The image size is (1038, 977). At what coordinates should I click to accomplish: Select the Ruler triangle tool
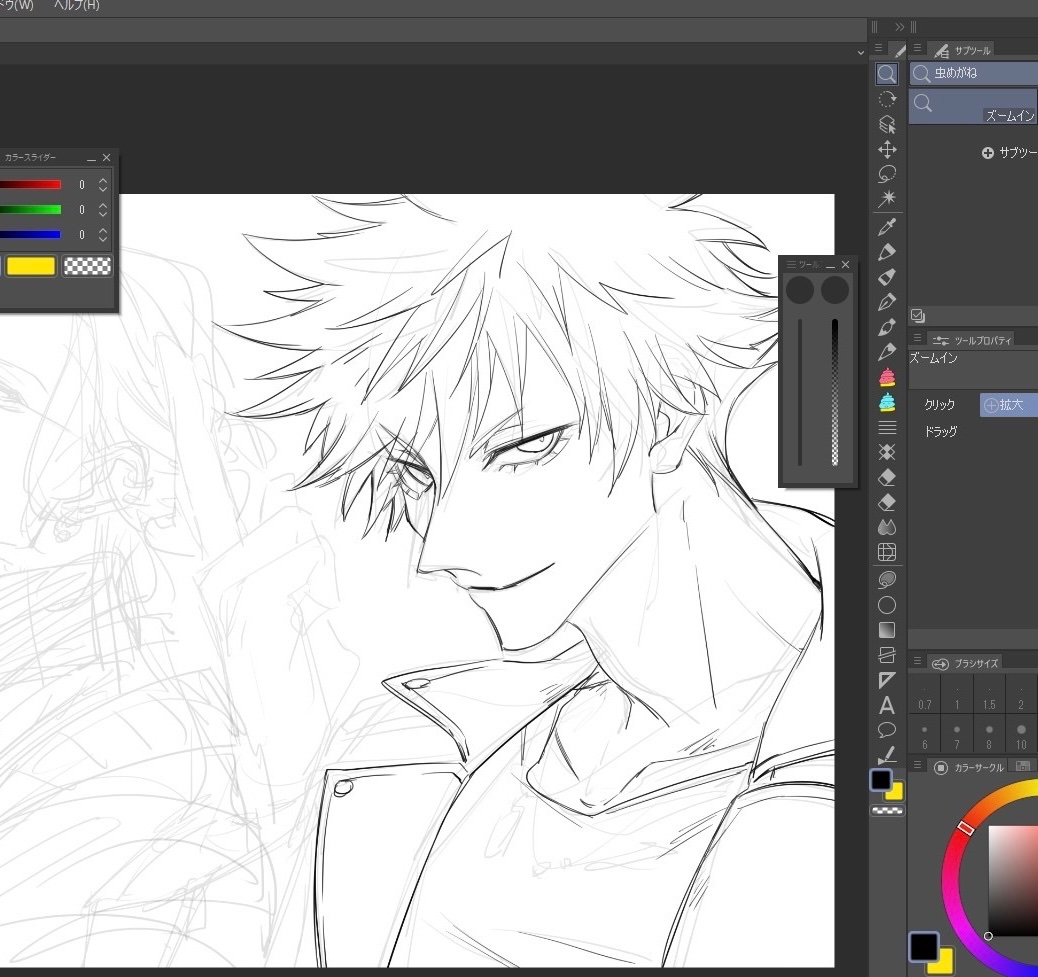(x=887, y=680)
